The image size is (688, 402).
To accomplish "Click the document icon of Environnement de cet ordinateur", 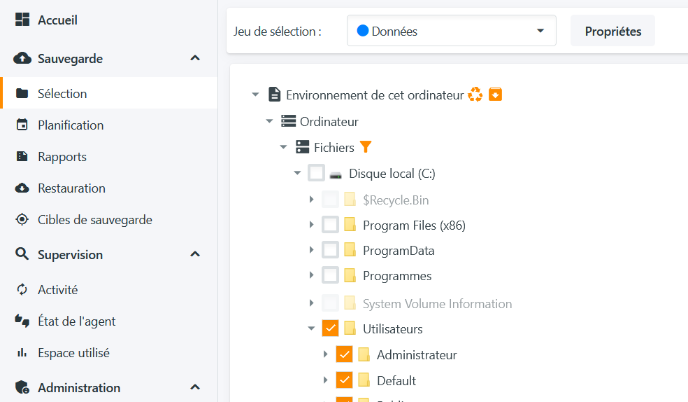I will (274, 94).
